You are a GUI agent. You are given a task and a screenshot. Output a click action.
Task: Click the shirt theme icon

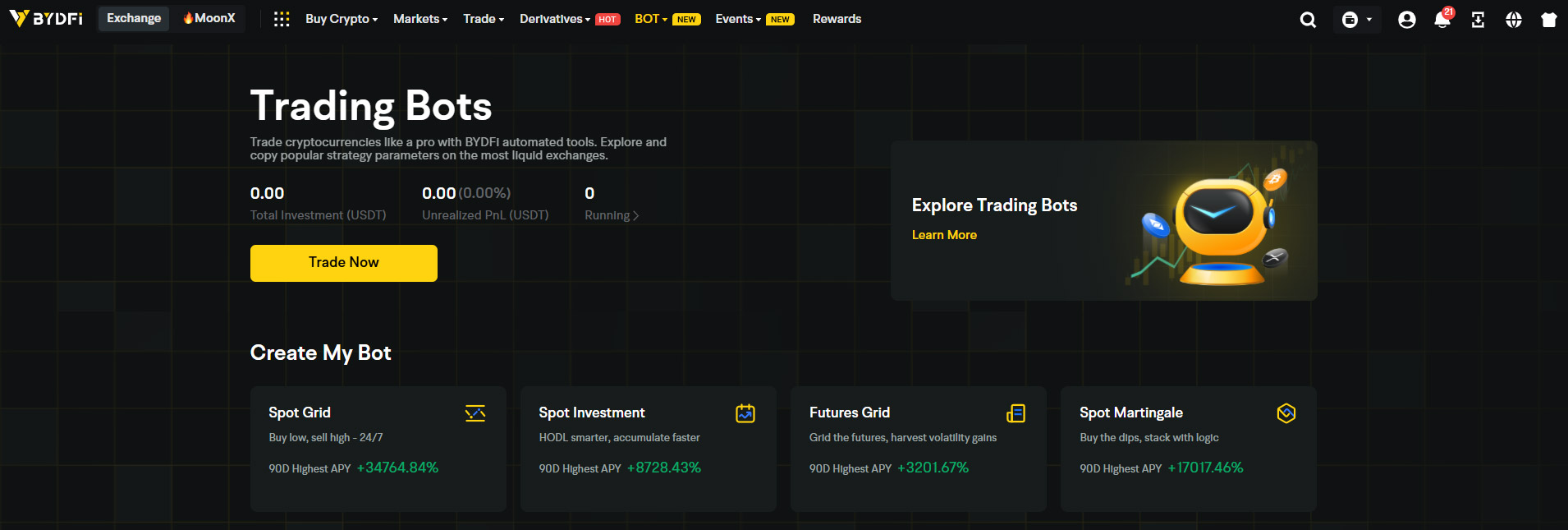pyautogui.click(x=1548, y=20)
